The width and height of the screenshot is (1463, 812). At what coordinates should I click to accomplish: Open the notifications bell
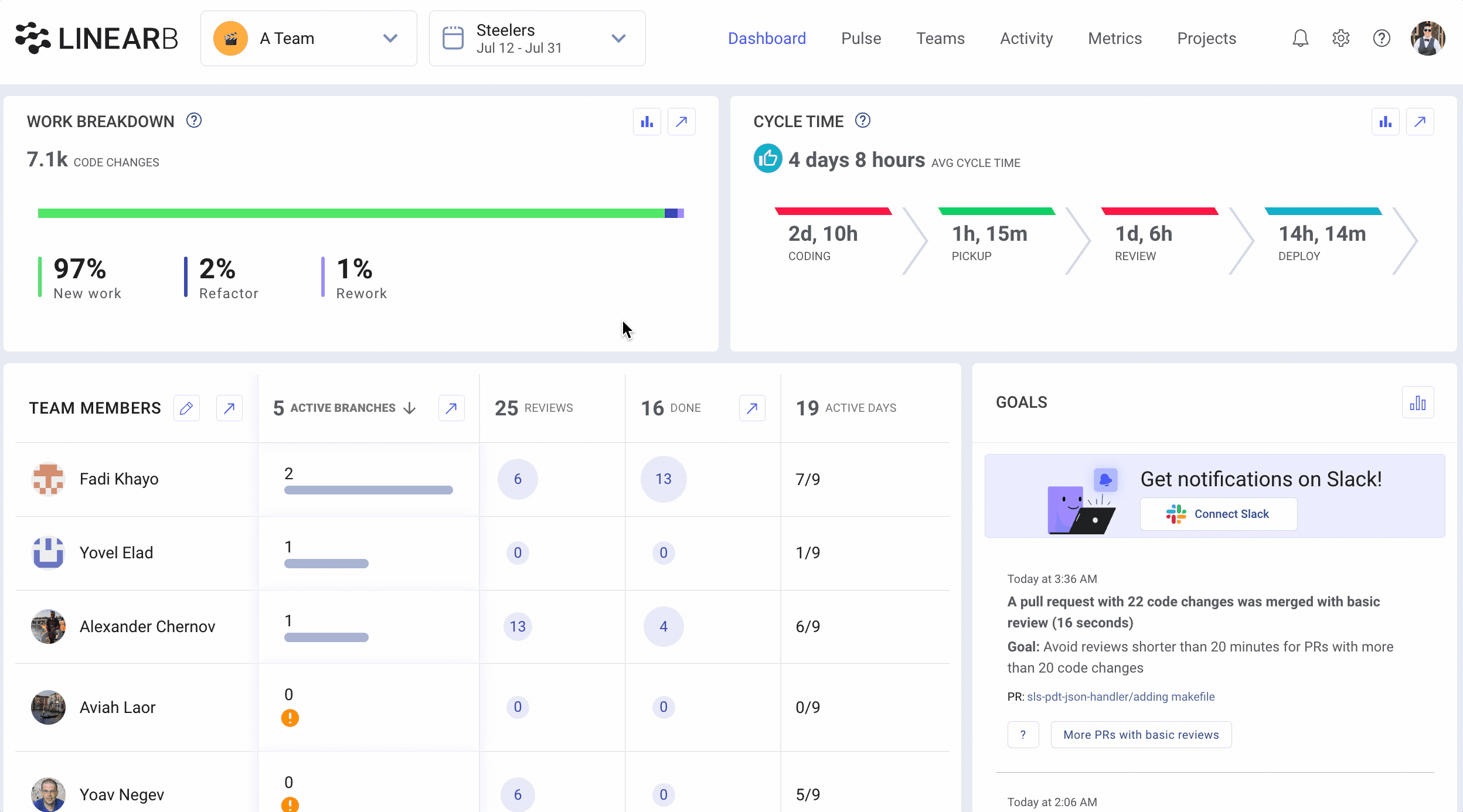[1300, 39]
